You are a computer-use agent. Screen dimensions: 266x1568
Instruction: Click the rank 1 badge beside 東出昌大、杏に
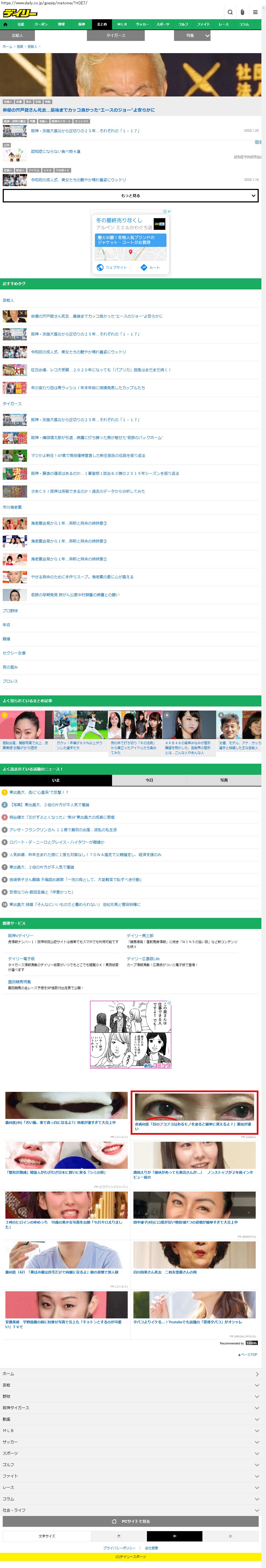(x=5, y=792)
